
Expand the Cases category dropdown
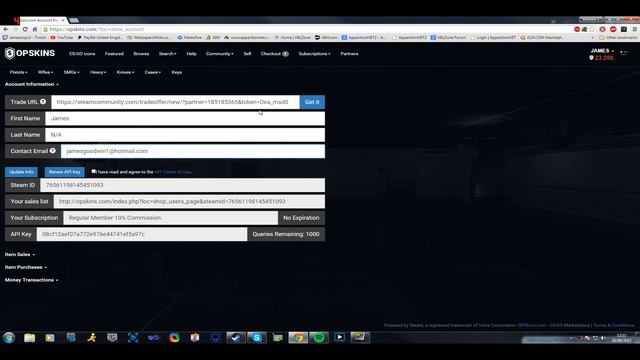coord(153,72)
